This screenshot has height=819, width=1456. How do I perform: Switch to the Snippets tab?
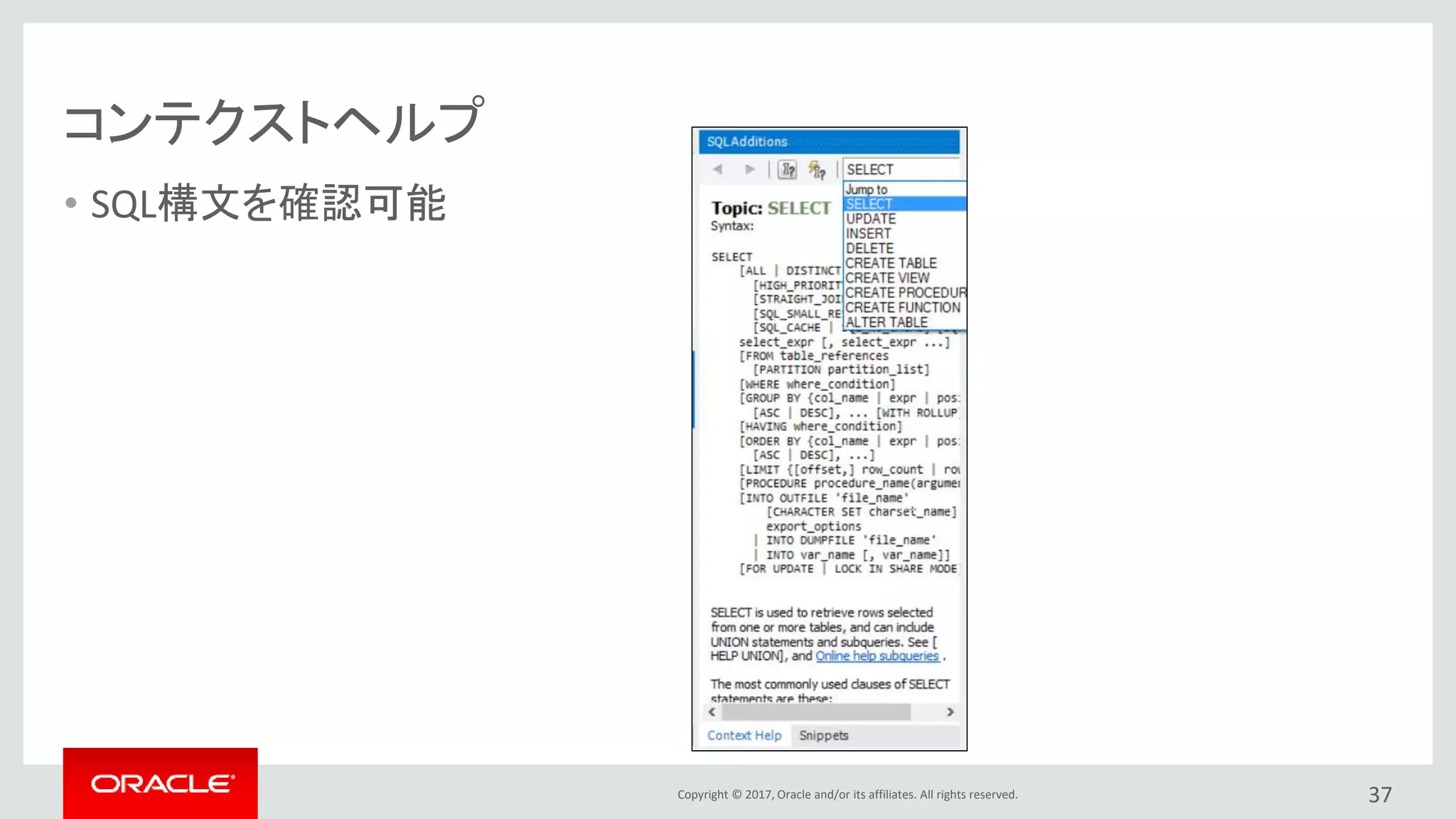click(x=823, y=736)
